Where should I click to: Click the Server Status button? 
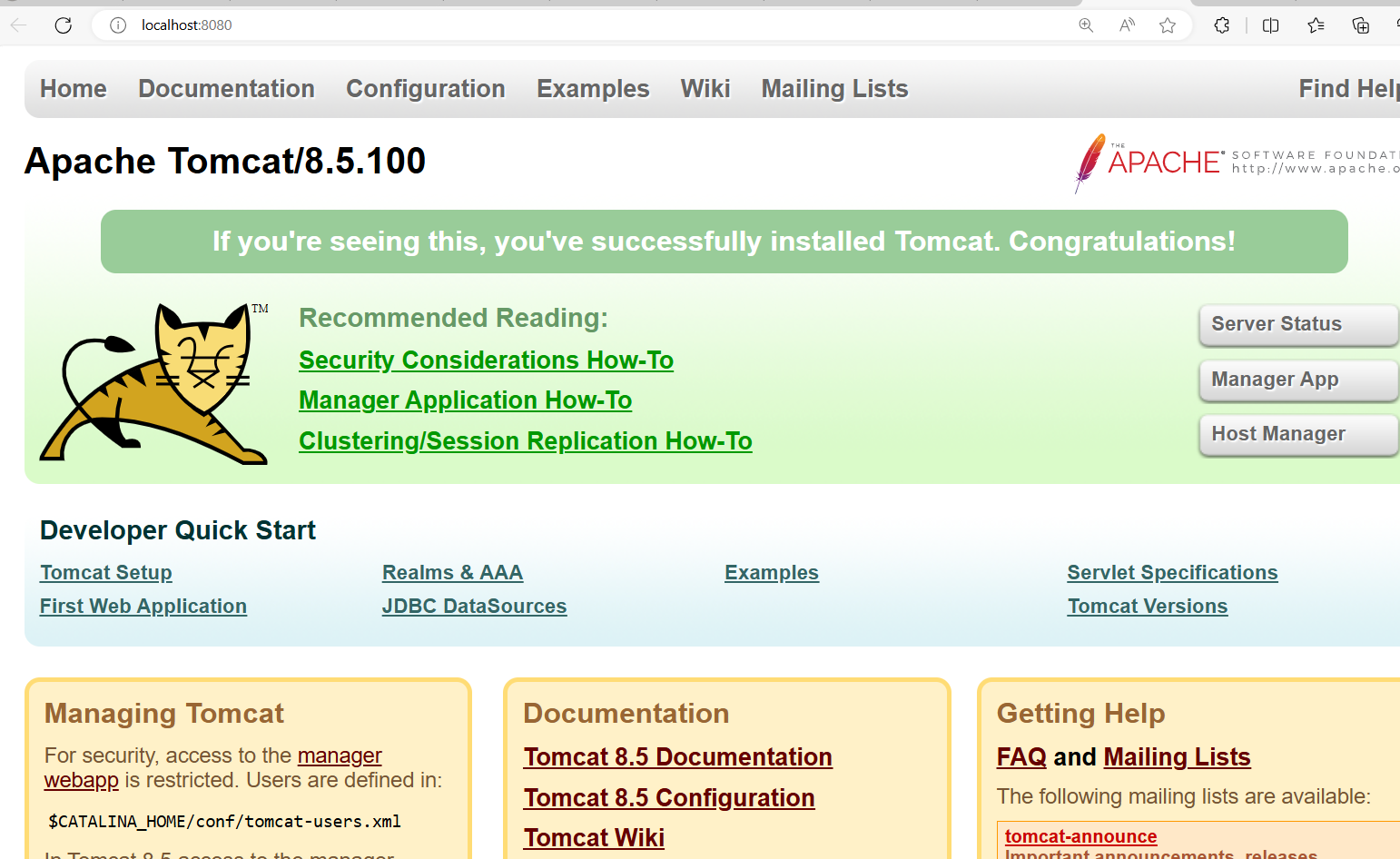(1298, 324)
